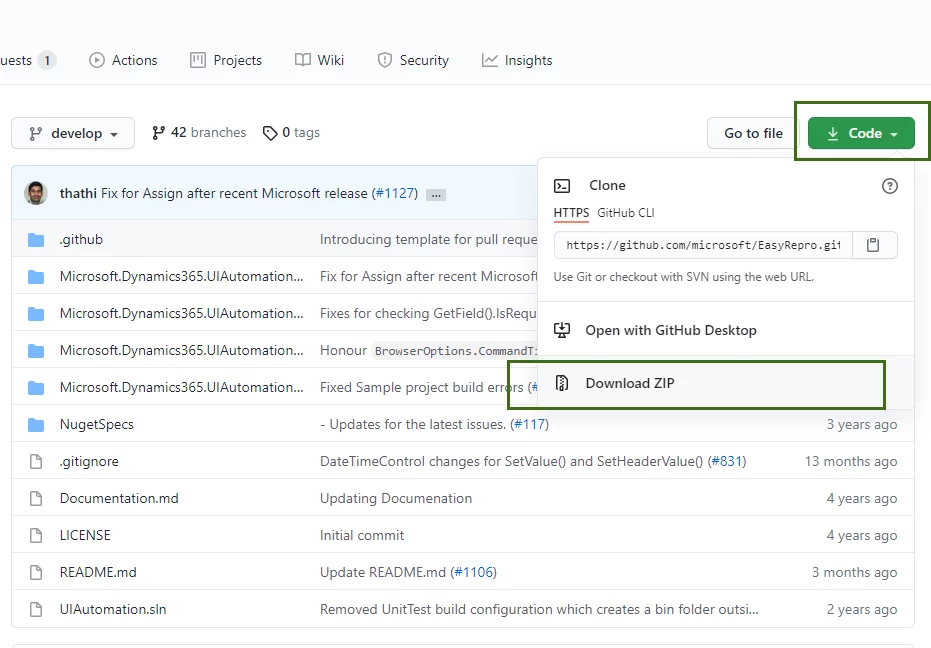Image resolution: width=931 pixels, height=648 pixels.
Task: Expand the commit message ellipsis button
Action: click(x=436, y=195)
